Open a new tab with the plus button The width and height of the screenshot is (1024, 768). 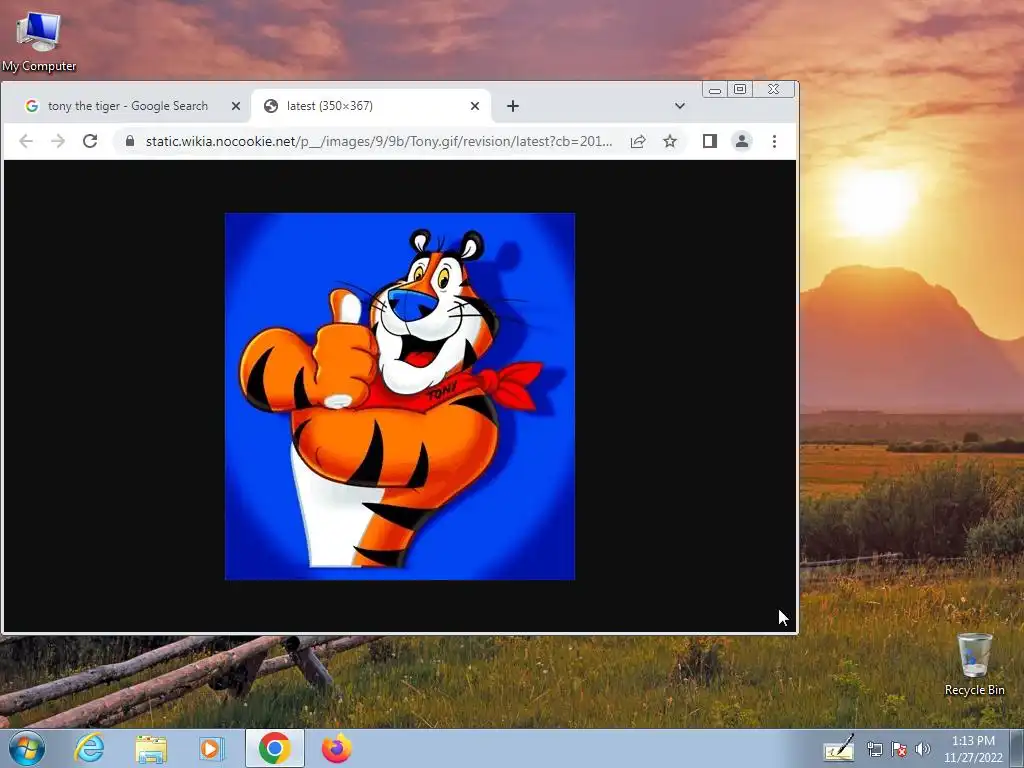[x=513, y=106]
